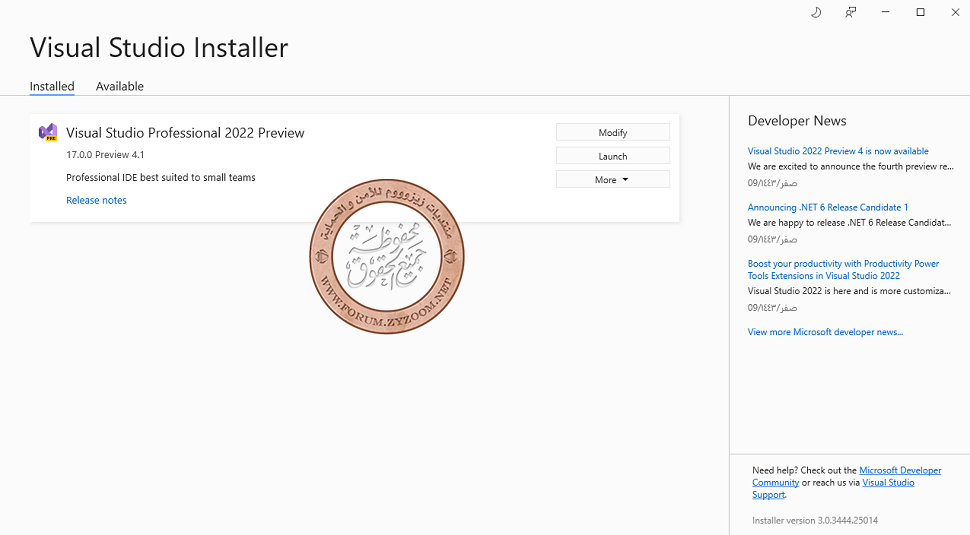Open the Release notes link
Image resolution: width=970 pixels, height=535 pixels.
point(97,200)
